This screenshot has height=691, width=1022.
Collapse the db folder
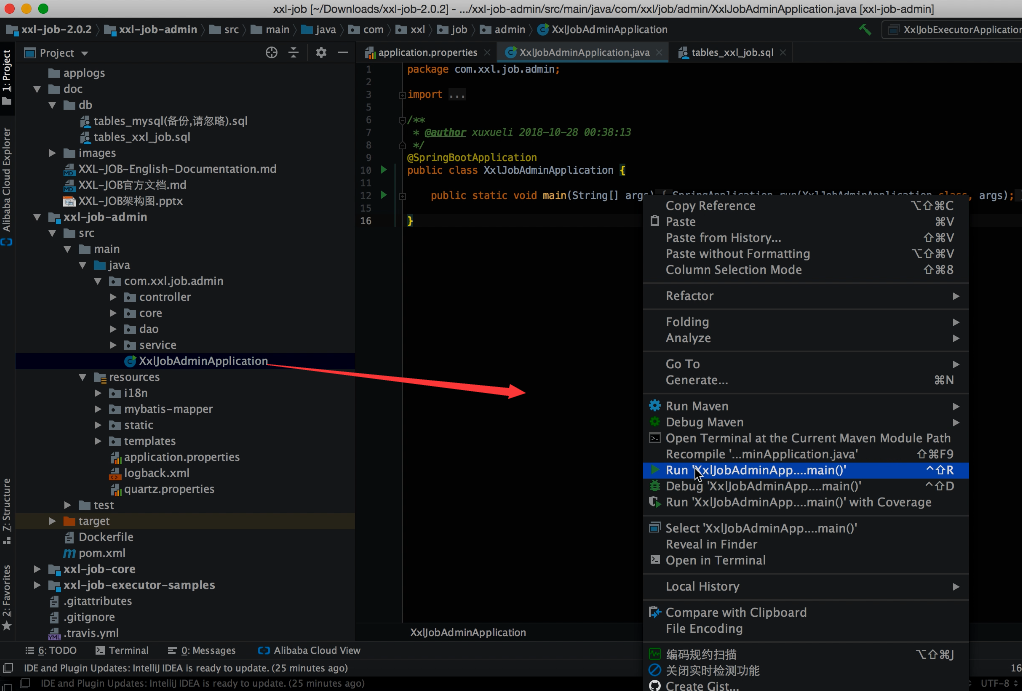52,105
